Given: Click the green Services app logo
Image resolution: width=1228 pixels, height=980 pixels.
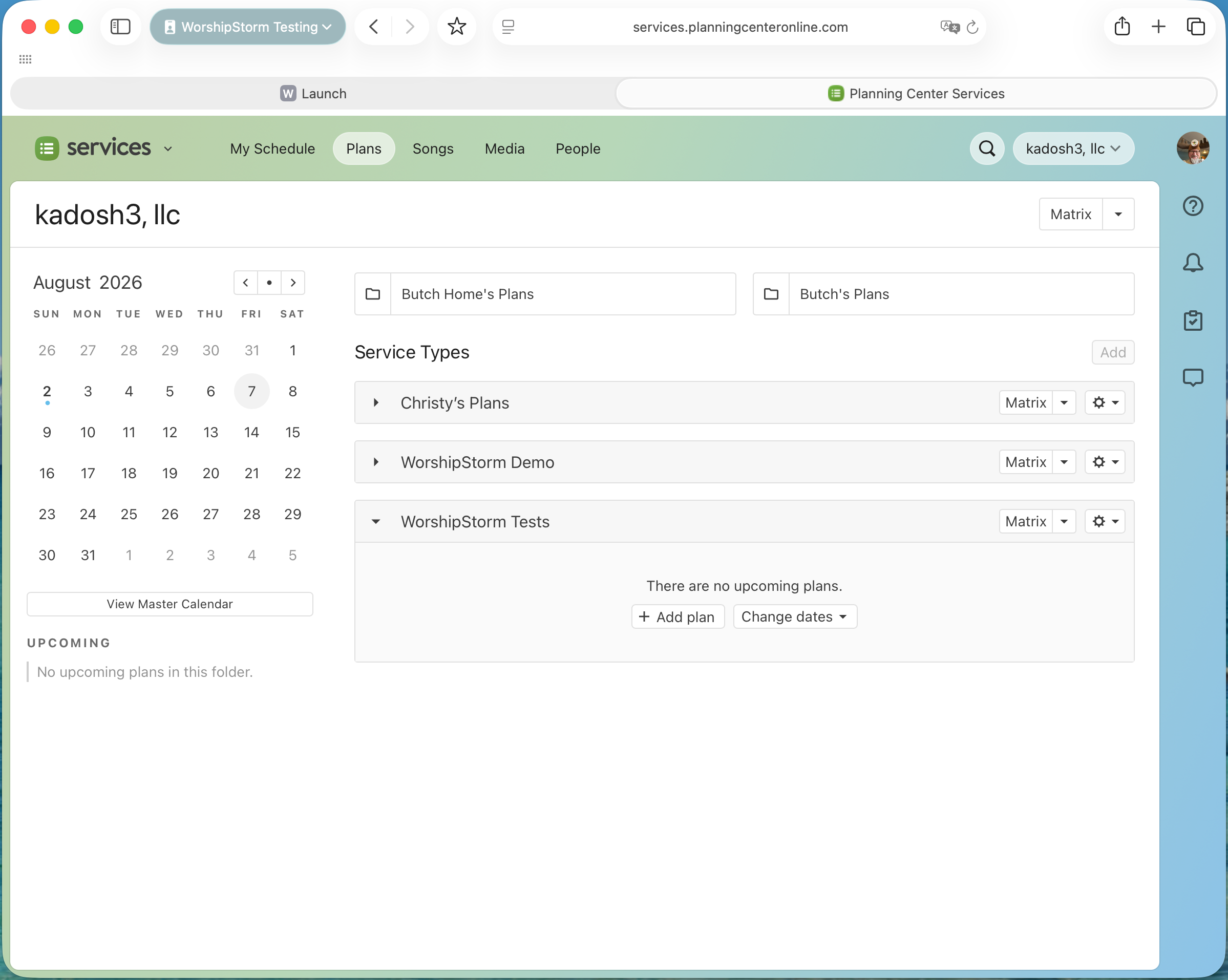Looking at the screenshot, I should [x=47, y=148].
